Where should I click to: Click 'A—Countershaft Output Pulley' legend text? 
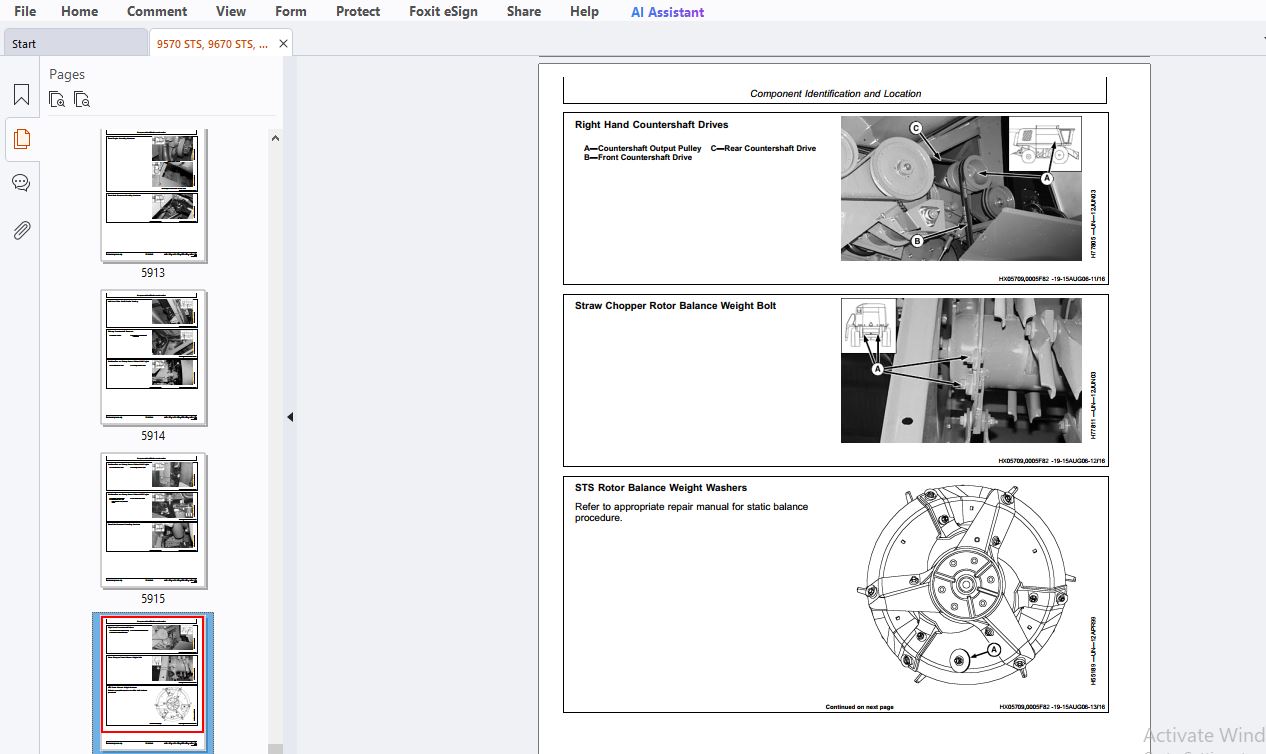coord(643,149)
